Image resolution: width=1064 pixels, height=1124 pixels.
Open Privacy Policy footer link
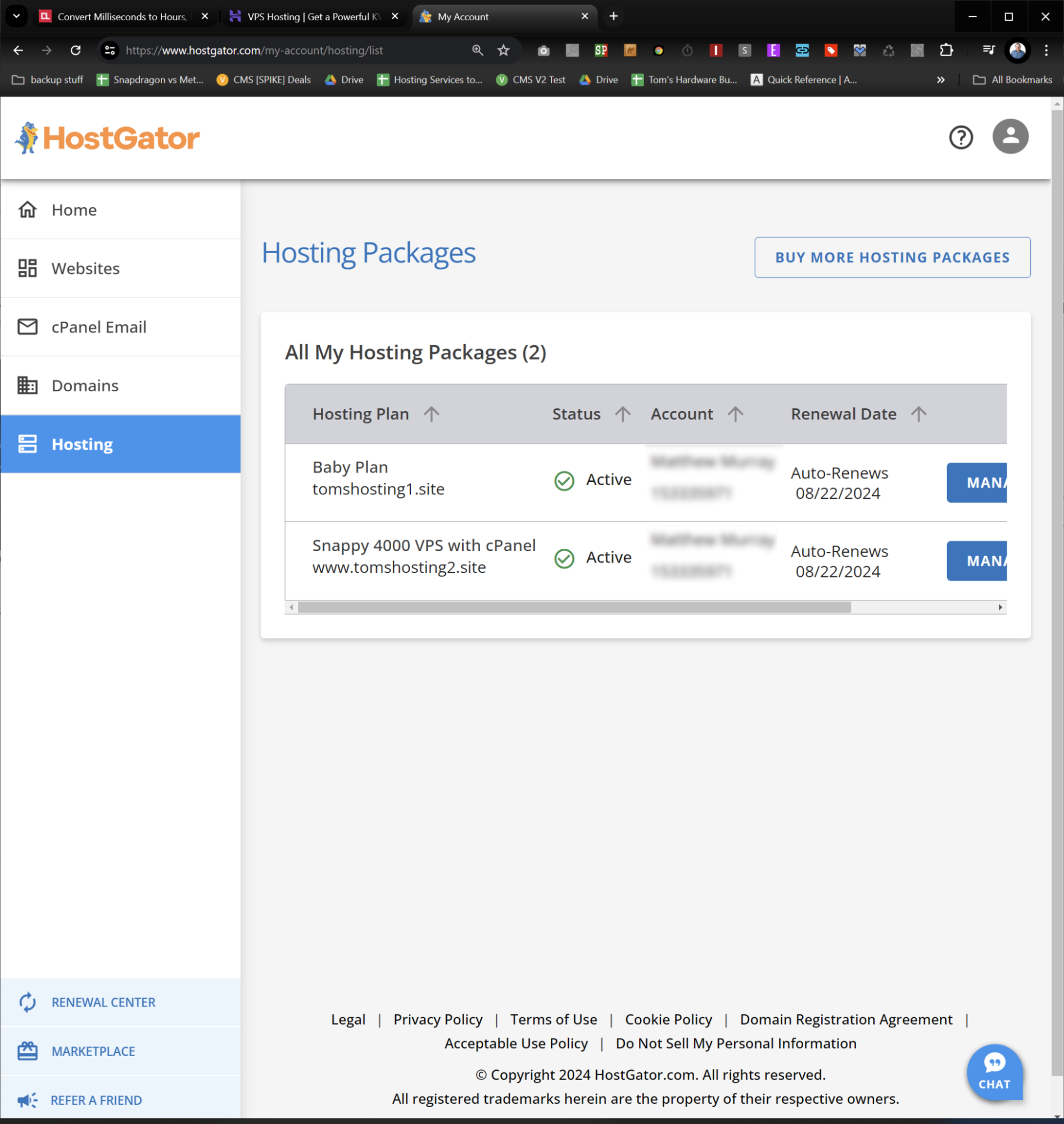[x=438, y=1019]
